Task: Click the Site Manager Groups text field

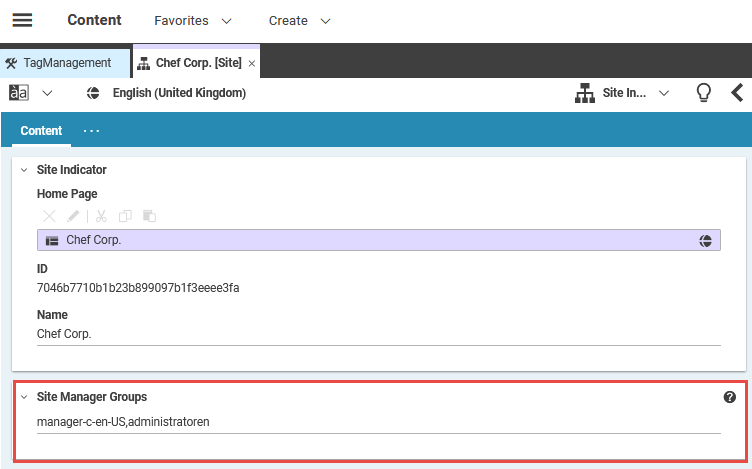Action: pyautogui.click(x=378, y=422)
